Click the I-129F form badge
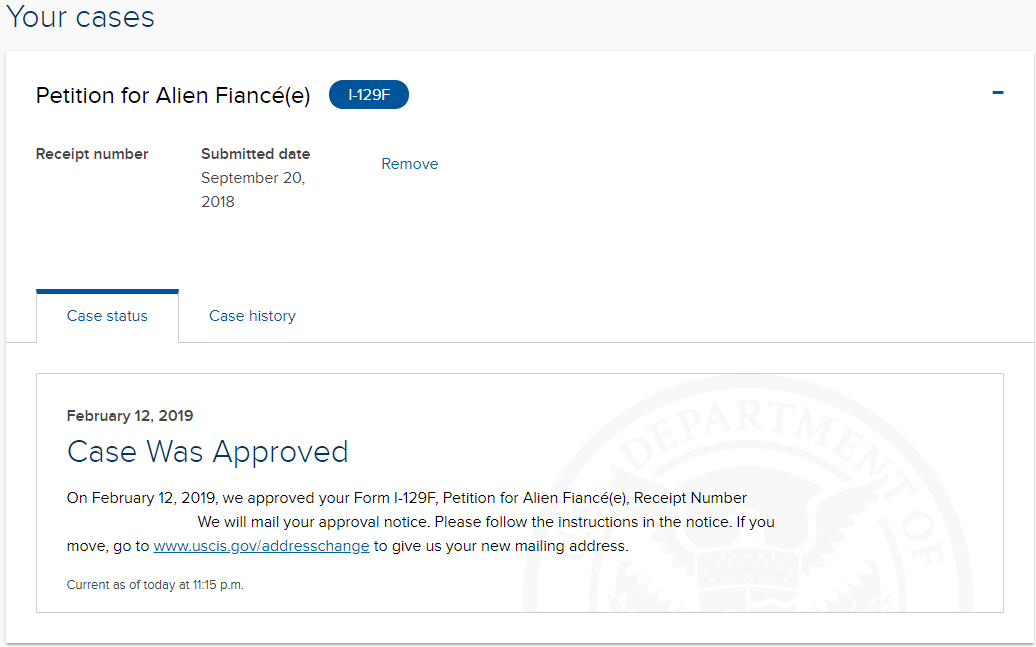 pyautogui.click(x=369, y=95)
